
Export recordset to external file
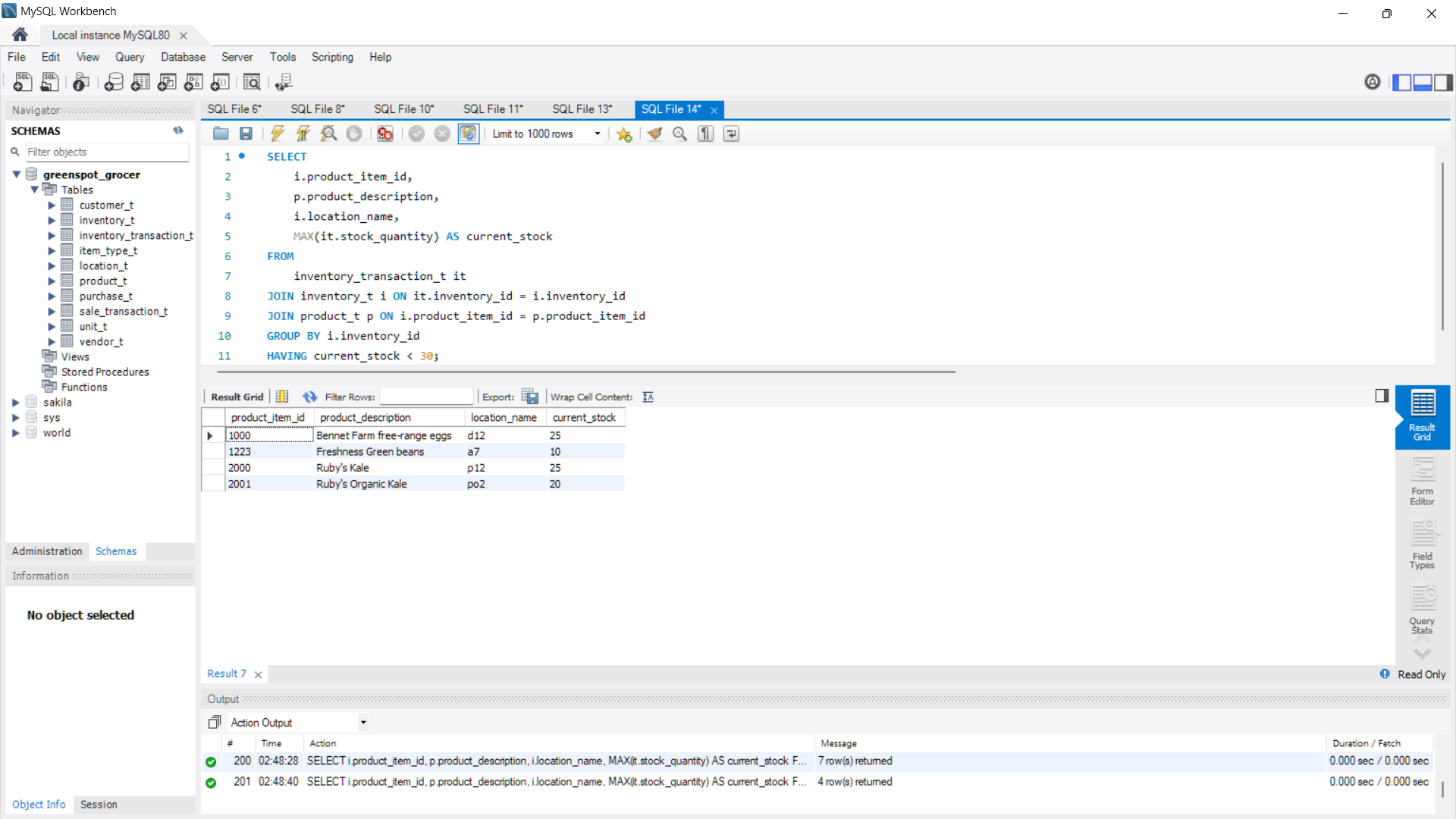530,397
